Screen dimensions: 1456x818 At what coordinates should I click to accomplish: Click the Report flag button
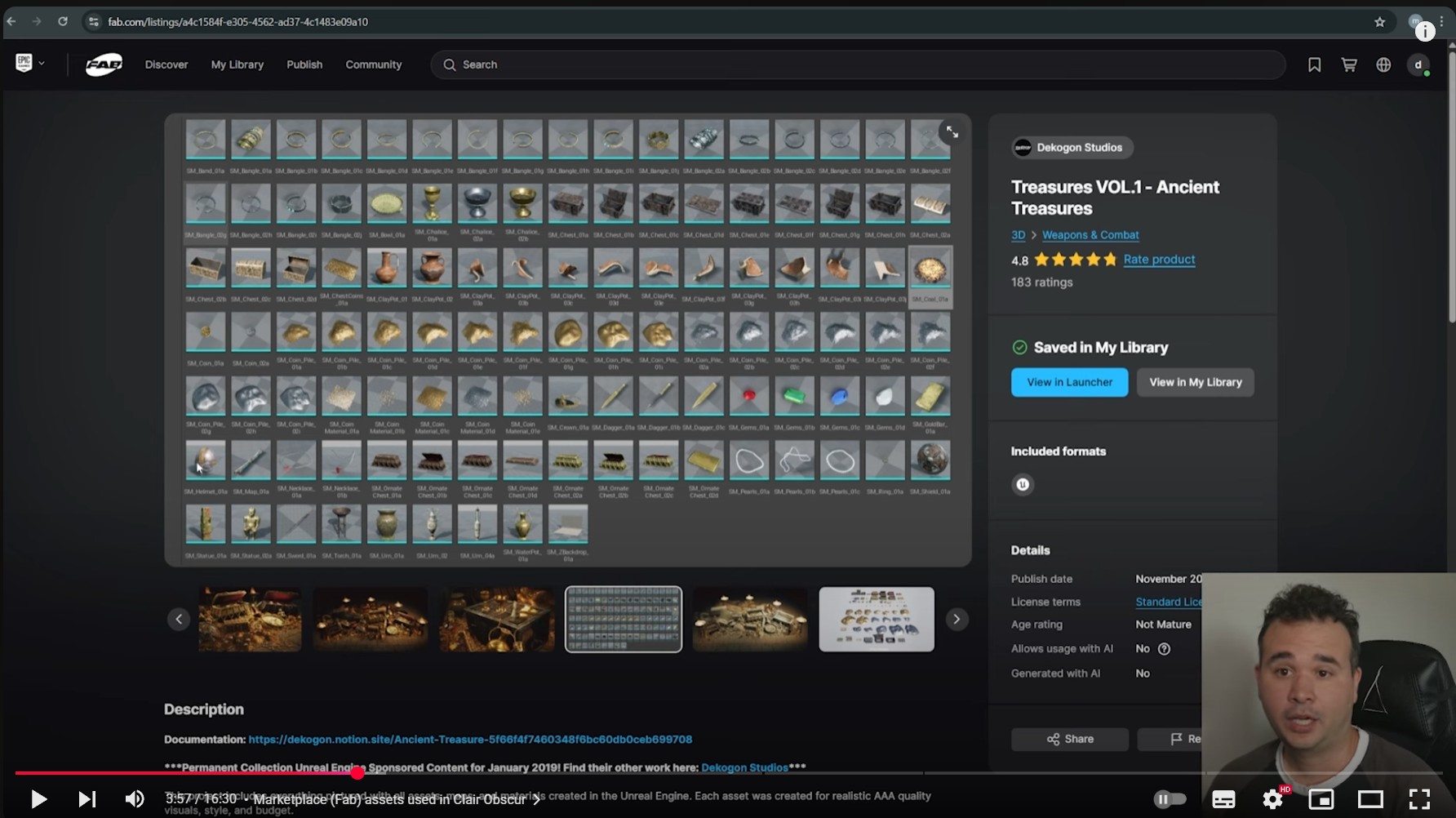click(1170, 739)
